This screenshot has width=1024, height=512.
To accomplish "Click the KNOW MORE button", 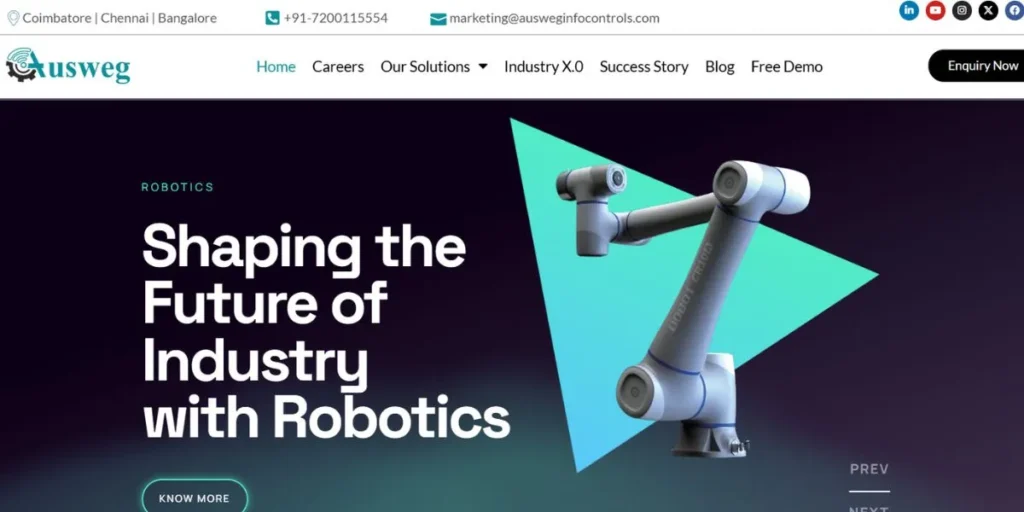I will (x=195, y=498).
